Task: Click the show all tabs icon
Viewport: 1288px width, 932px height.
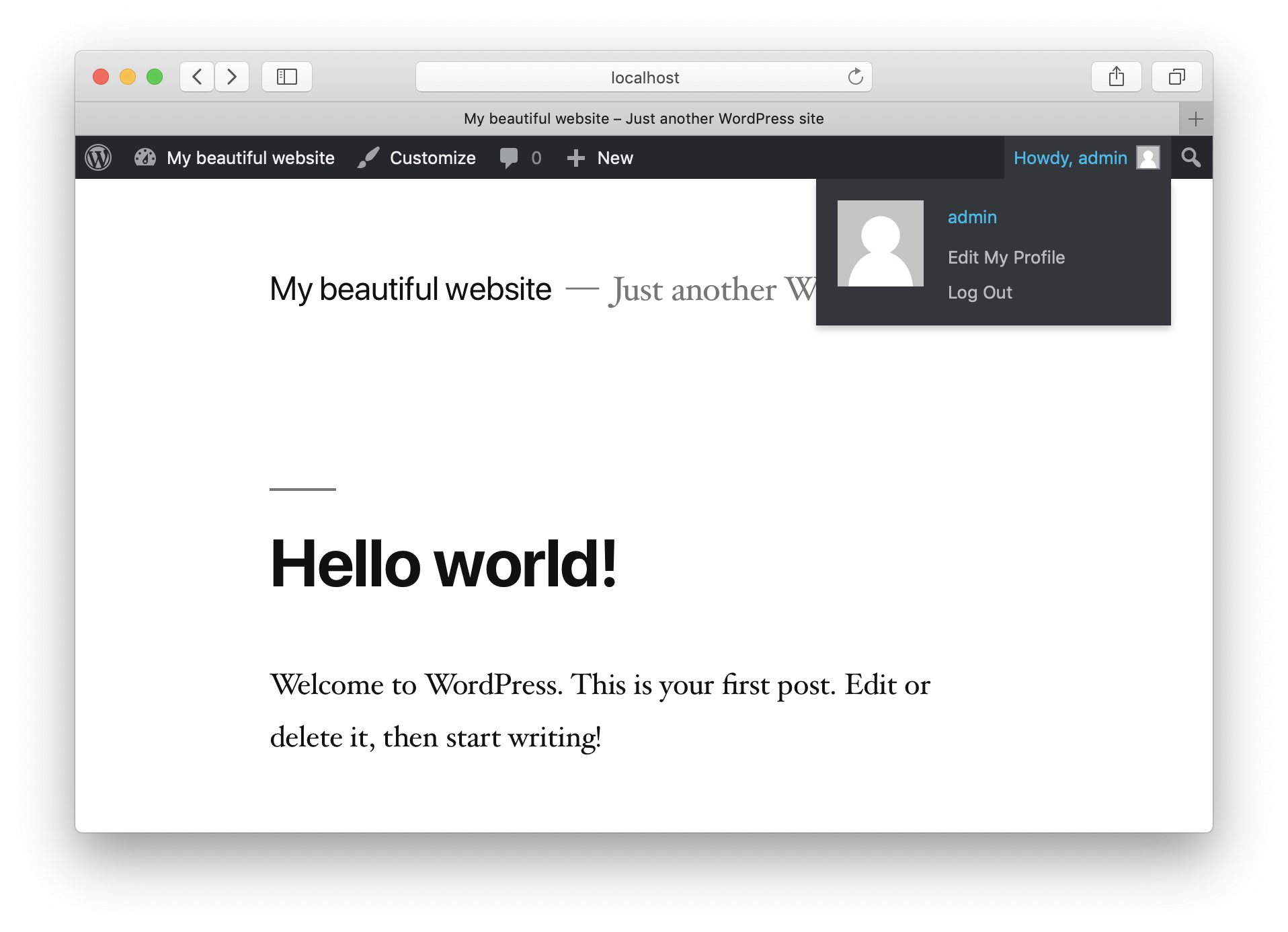Action: (x=1176, y=76)
